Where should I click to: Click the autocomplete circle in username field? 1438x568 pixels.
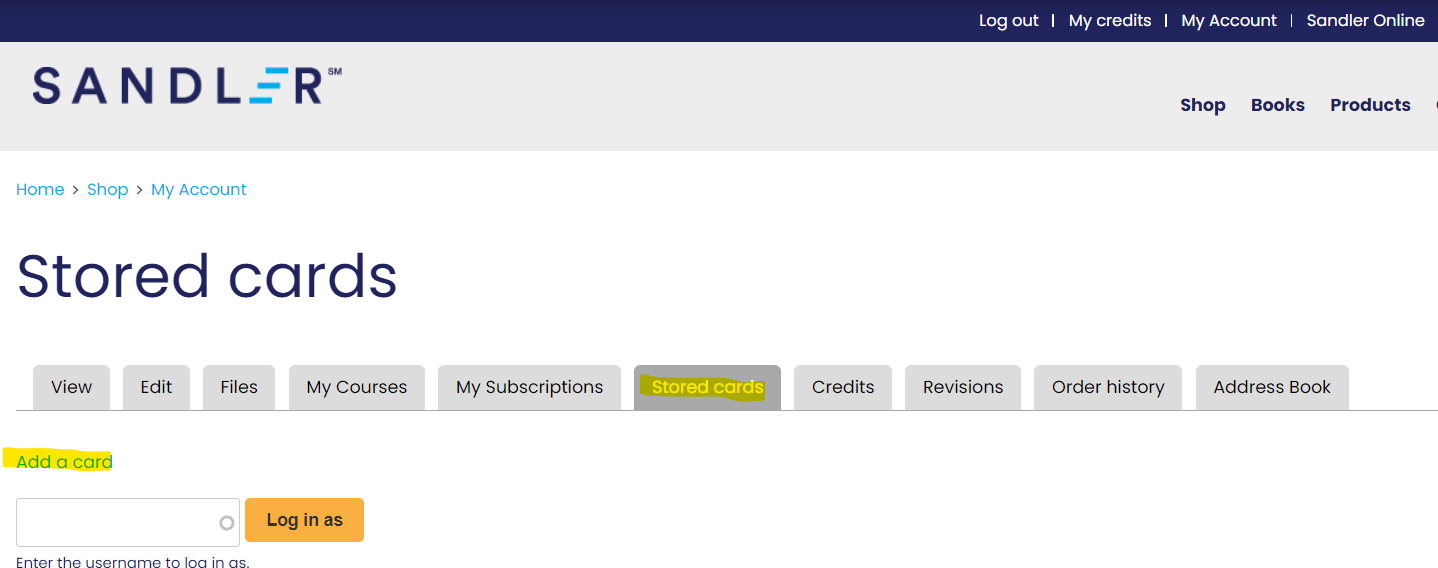pyautogui.click(x=227, y=523)
